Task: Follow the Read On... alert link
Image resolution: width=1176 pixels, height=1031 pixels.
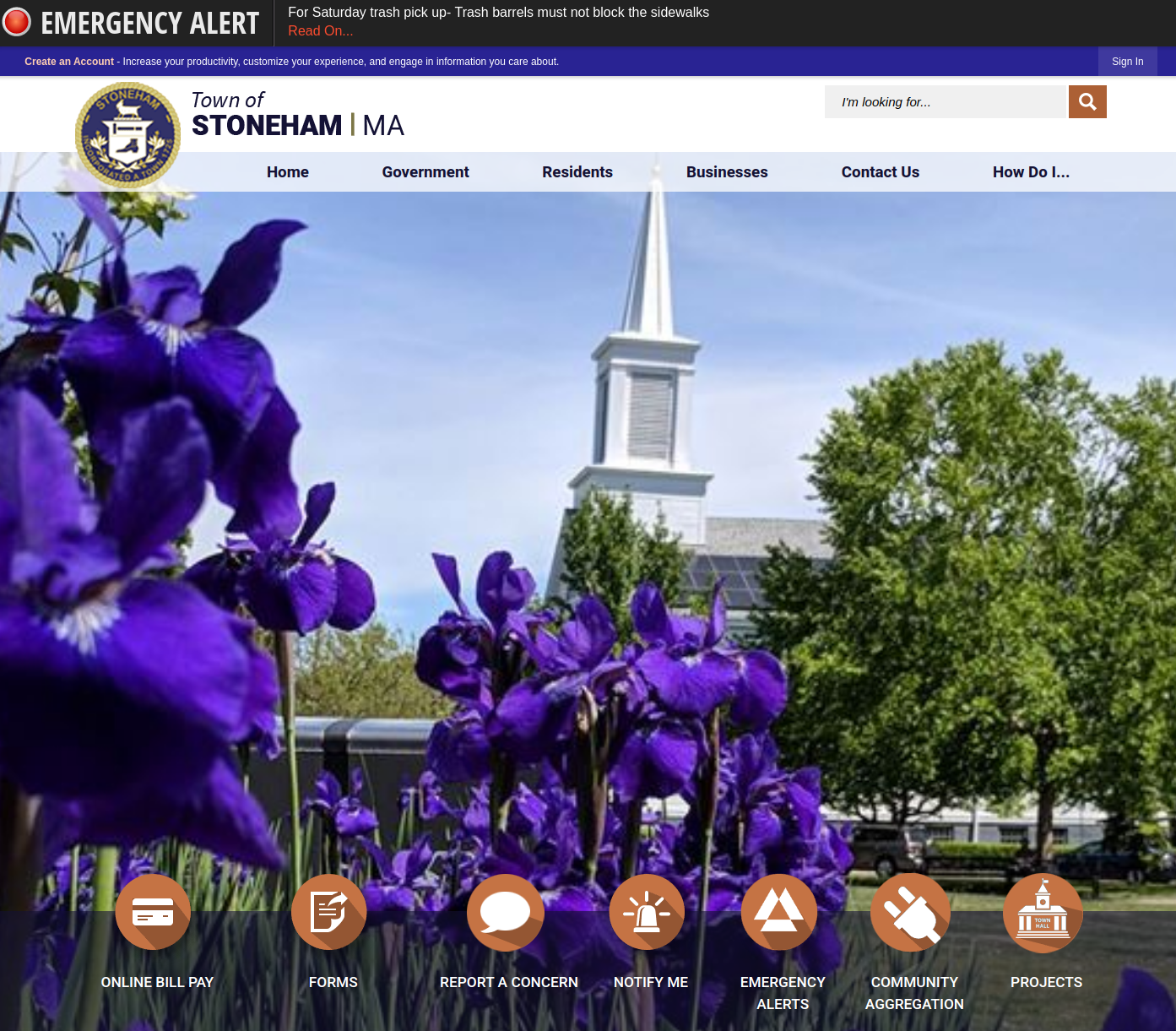Action: coord(320,31)
